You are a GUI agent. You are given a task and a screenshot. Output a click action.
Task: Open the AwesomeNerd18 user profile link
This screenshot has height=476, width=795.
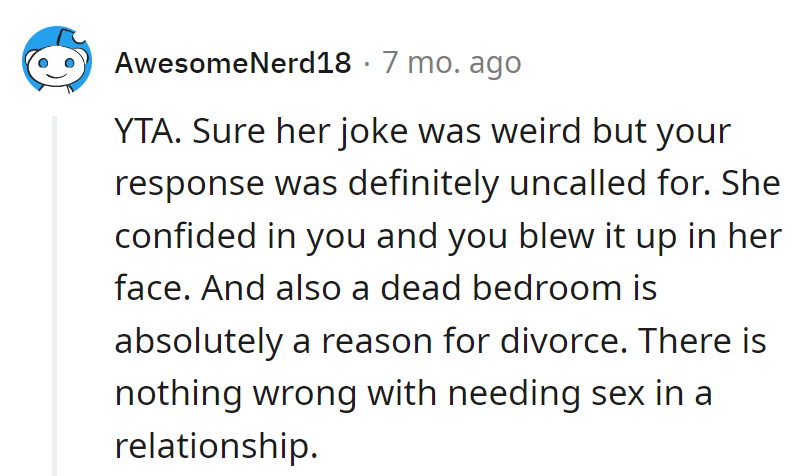tap(232, 63)
